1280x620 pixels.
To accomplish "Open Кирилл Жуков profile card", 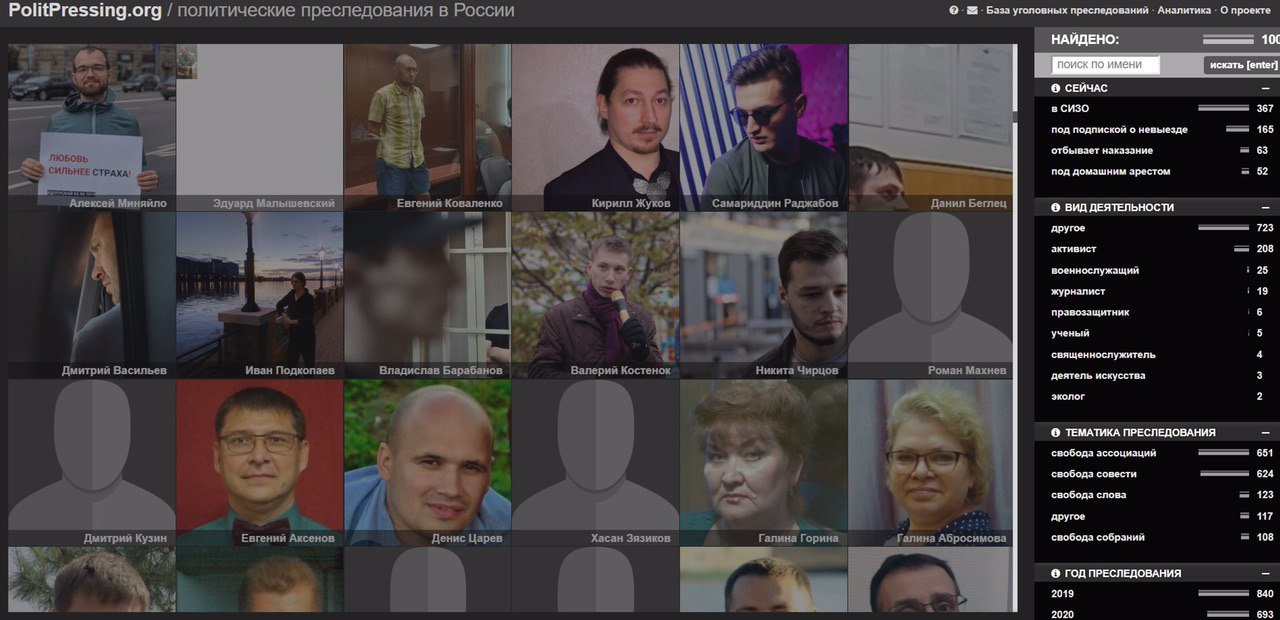I will 596,127.
